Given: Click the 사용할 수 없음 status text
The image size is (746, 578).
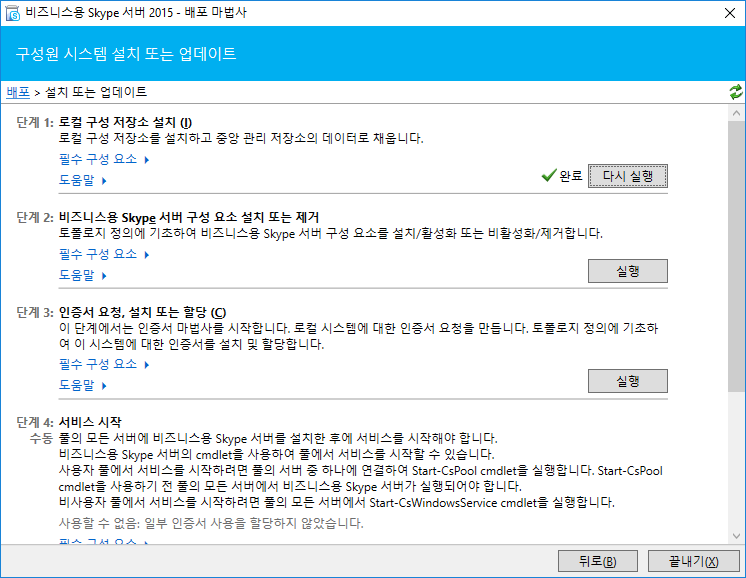Looking at the screenshot, I should (211, 524).
